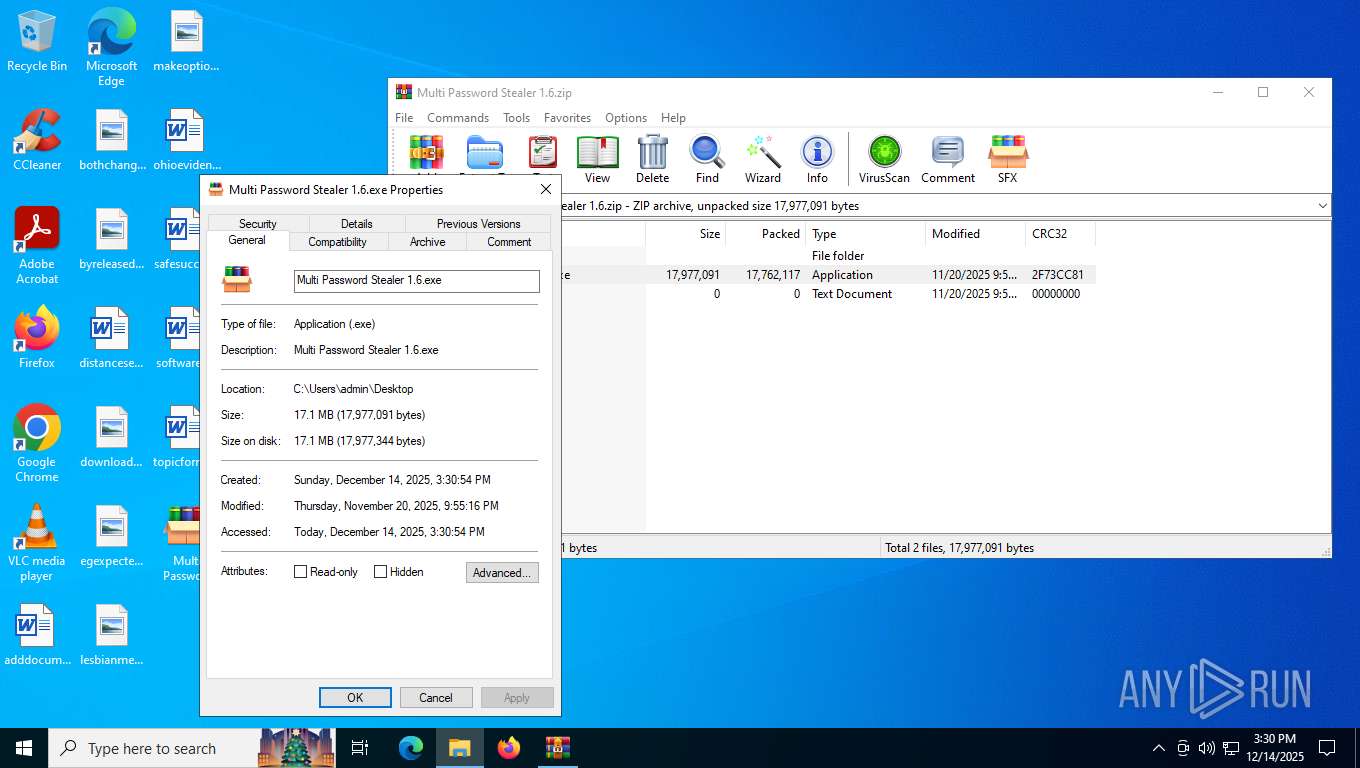Click the SFX toolbar icon
This screenshot has height=768, width=1360.
1007,160
